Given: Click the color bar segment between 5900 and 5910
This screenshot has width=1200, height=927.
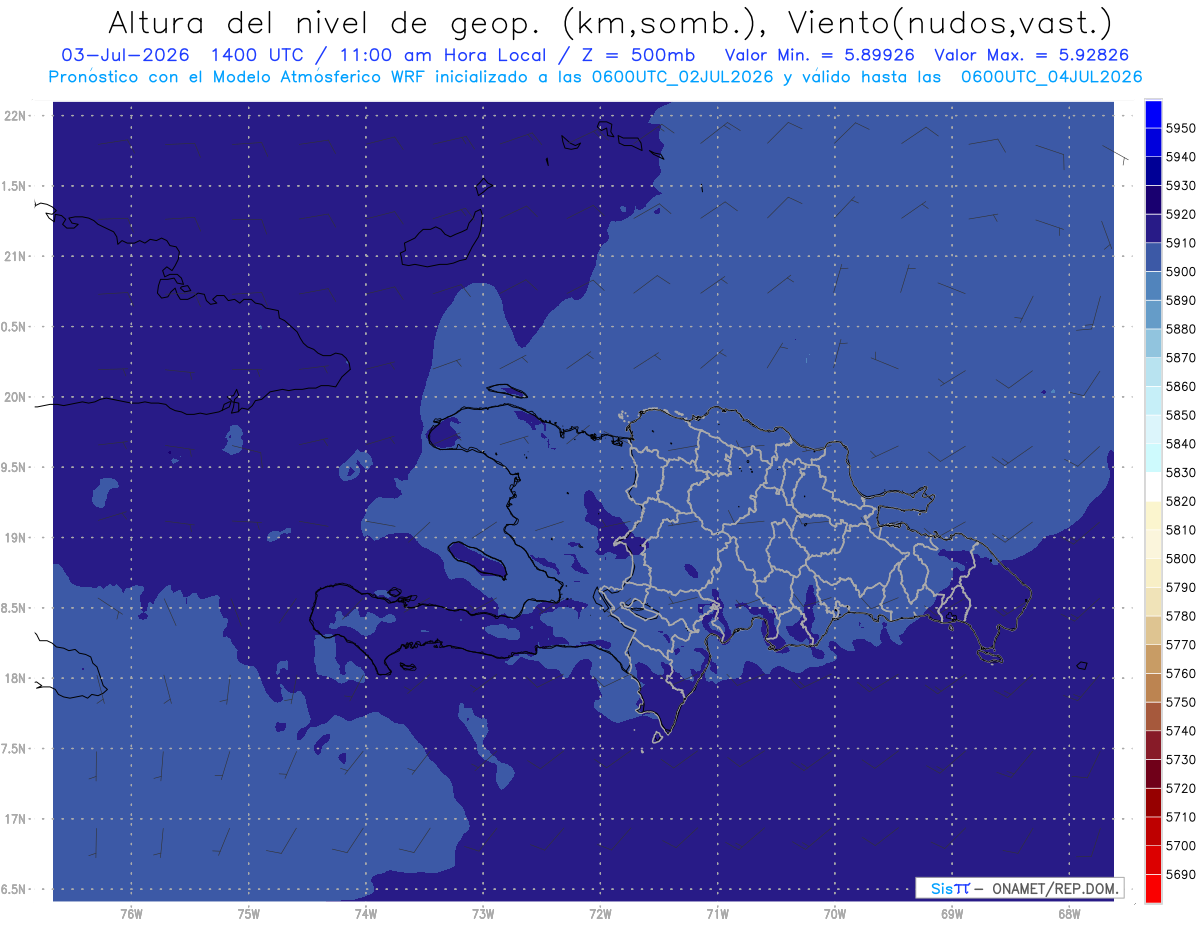Looking at the screenshot, I should [x=1153, y=257].
